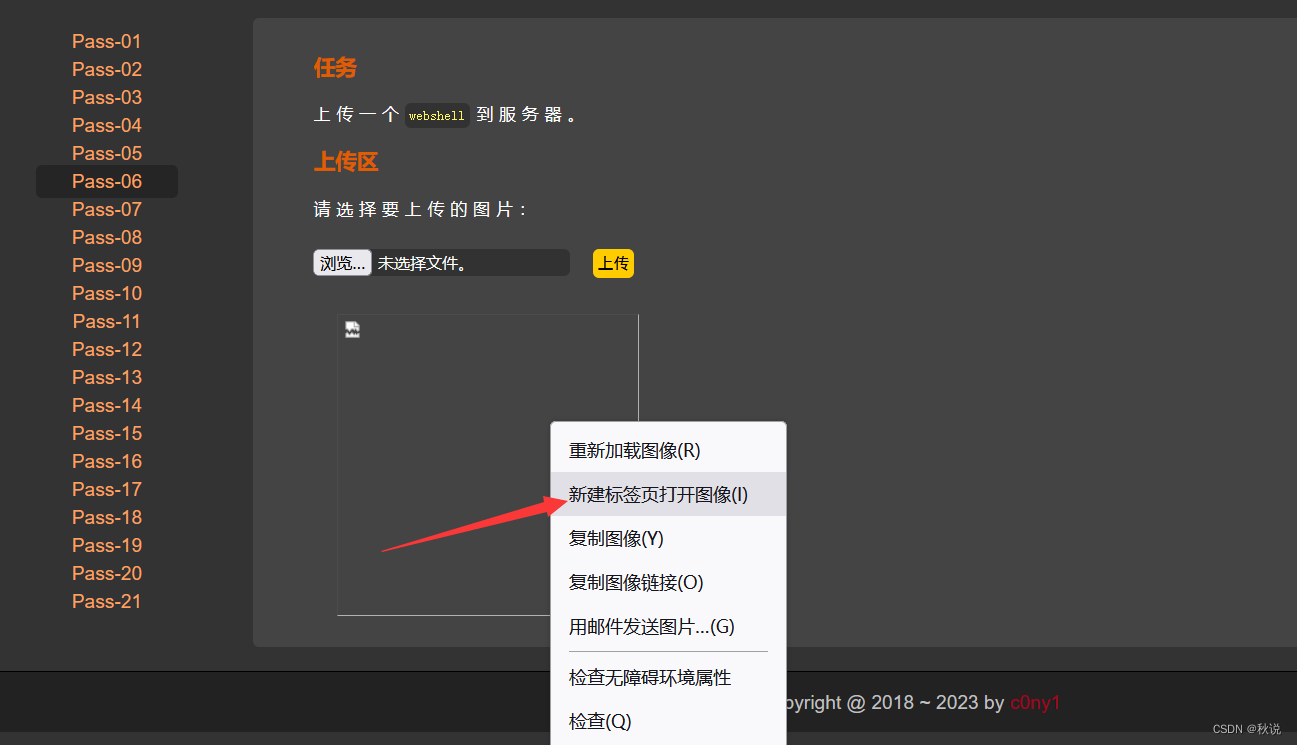Choose Pass-09 in the level list
The height and width of the screenshot is (745, 1297).
(x=107, y=265)
